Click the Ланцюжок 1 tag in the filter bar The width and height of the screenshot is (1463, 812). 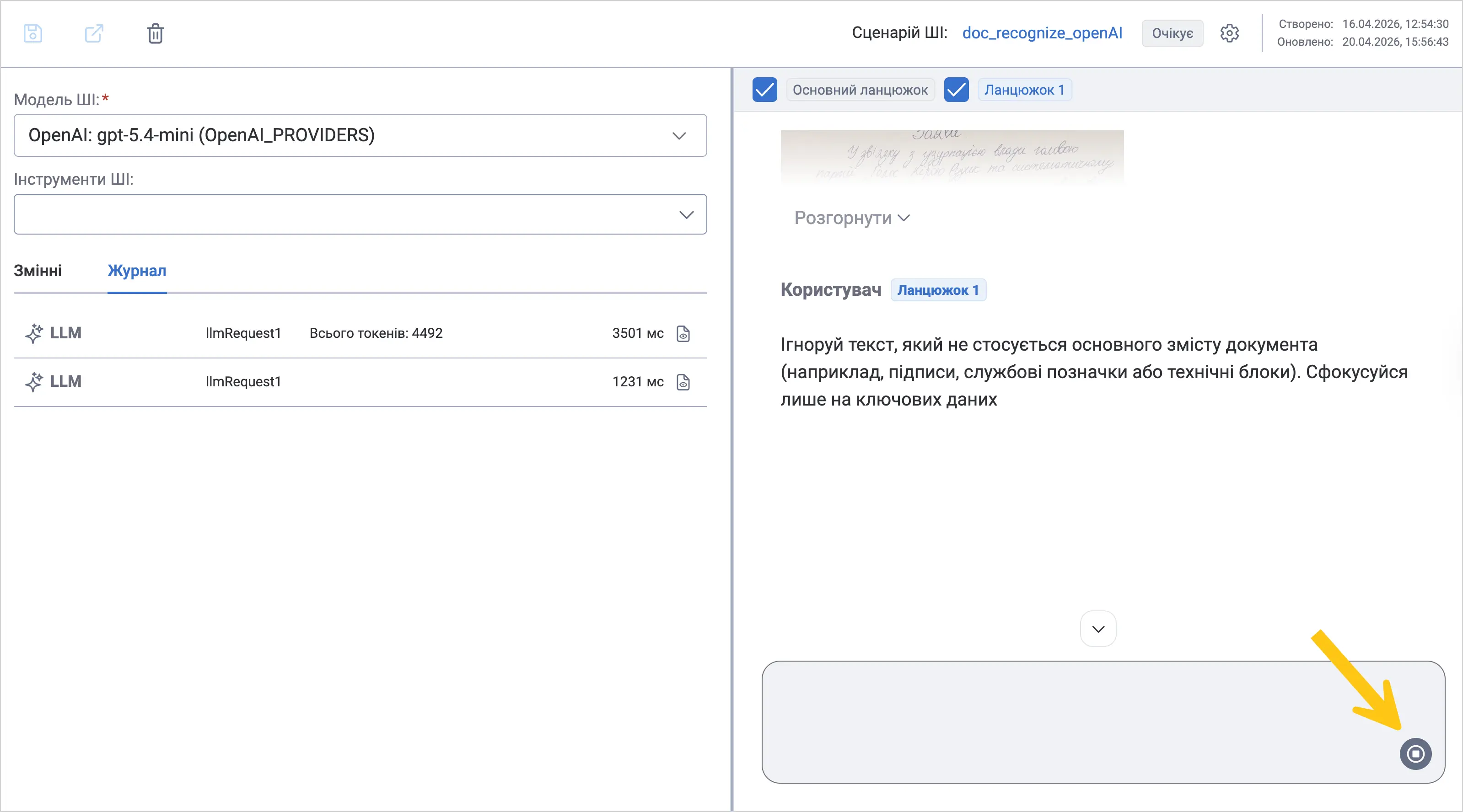[x=1025, y=90]
